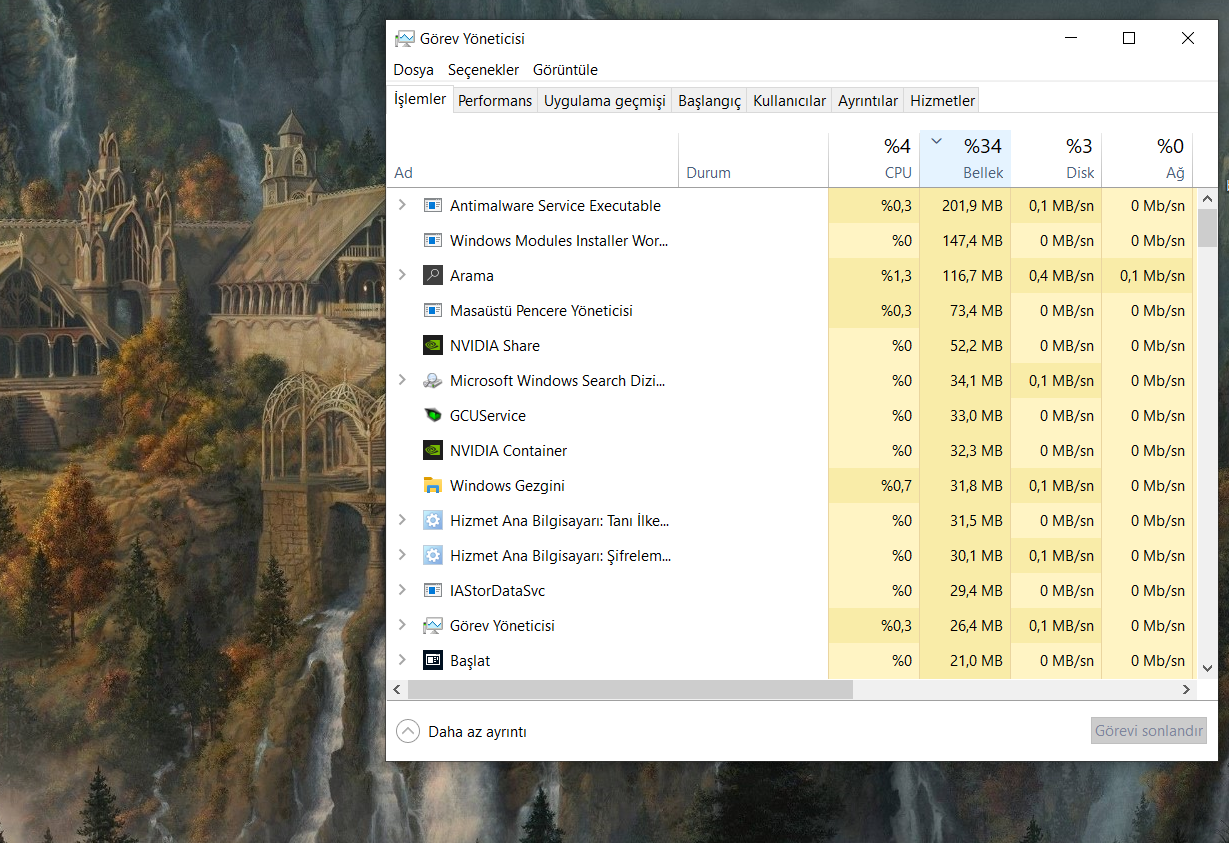Select the 21,0 MB memory cell

(x=965, y=661)
